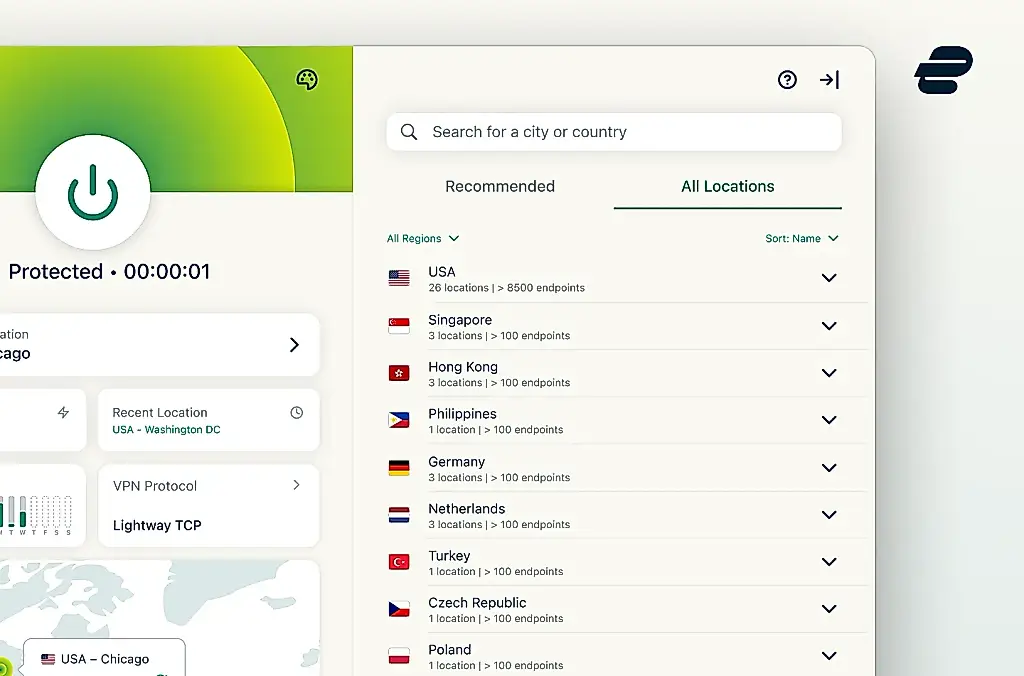Viewport: 1024px width, 676px height.
Task: Click the power button to disconnect VPN
Action: pos(93,192)
